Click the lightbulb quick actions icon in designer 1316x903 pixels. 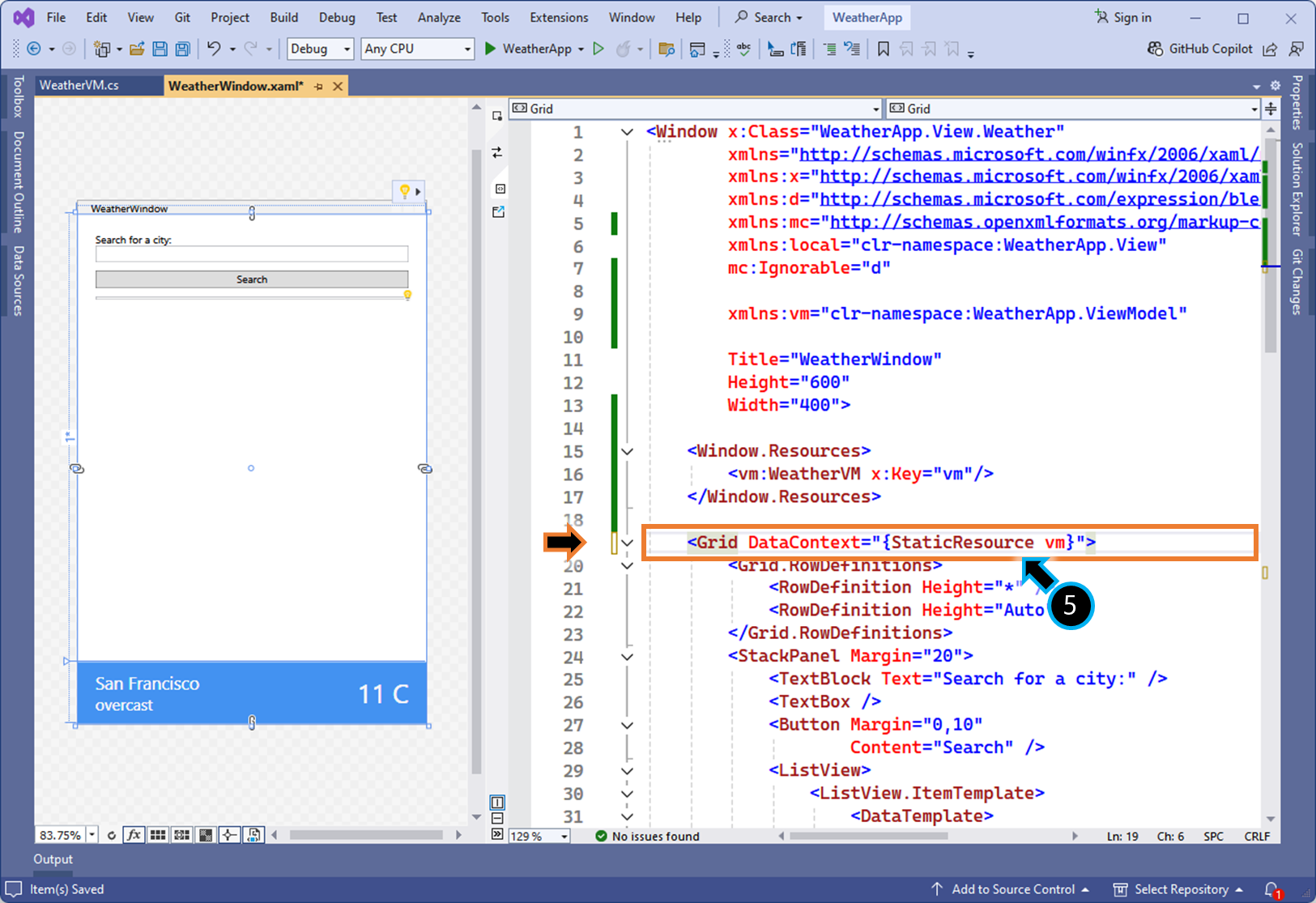(x=404, y=191)
